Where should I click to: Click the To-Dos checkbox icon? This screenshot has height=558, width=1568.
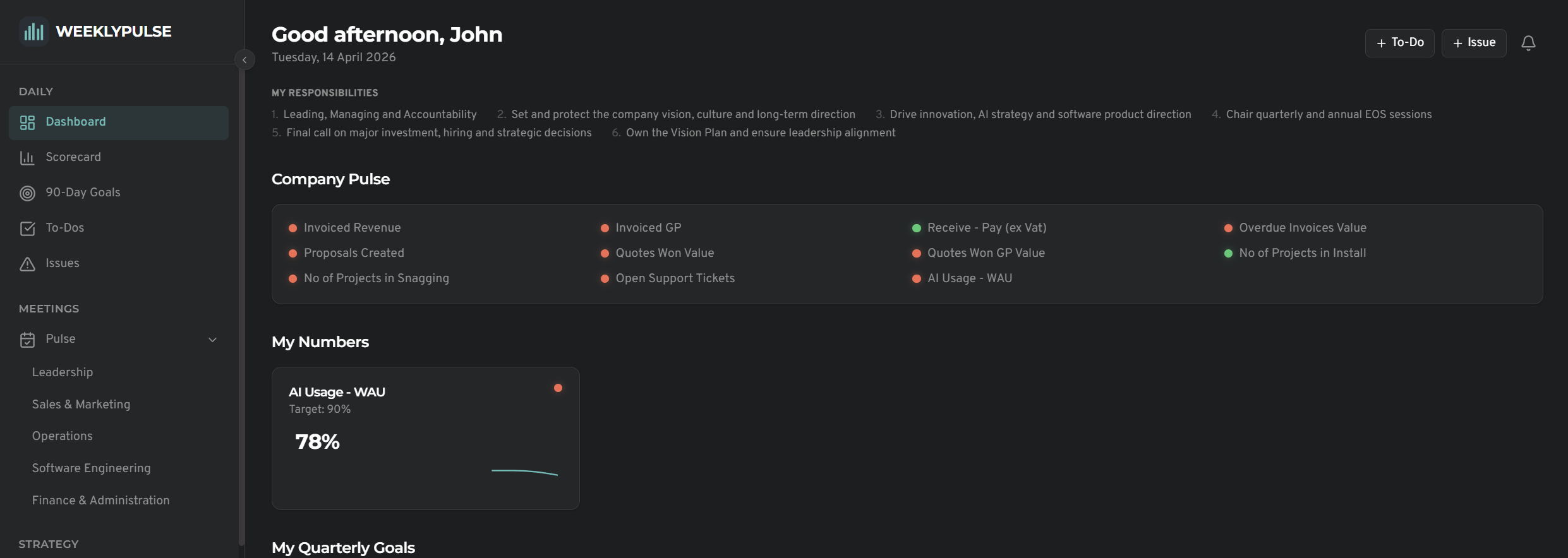[x=27, y=229]
